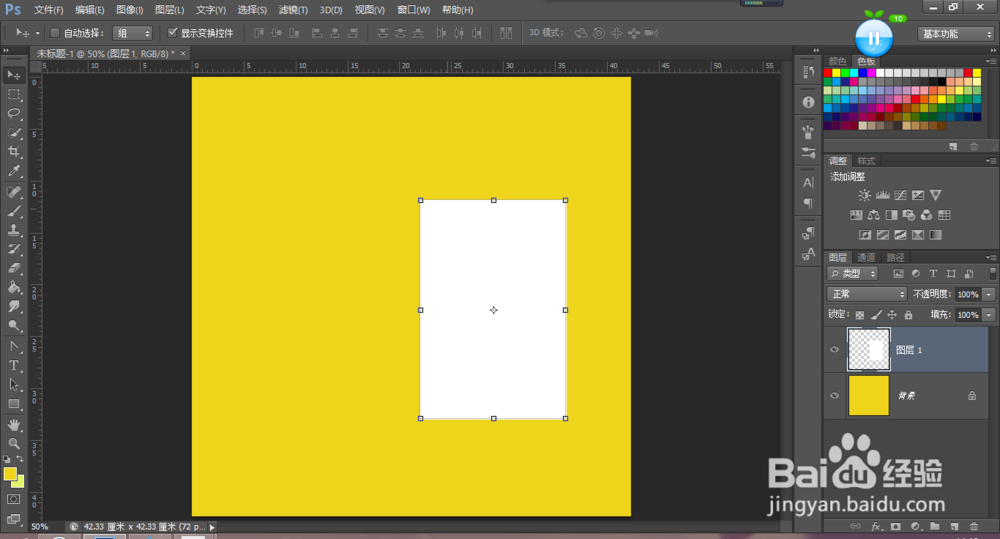Switch to the 样式 tab
The height and width of the screenshot is (539, 1000).
[866, 161]
